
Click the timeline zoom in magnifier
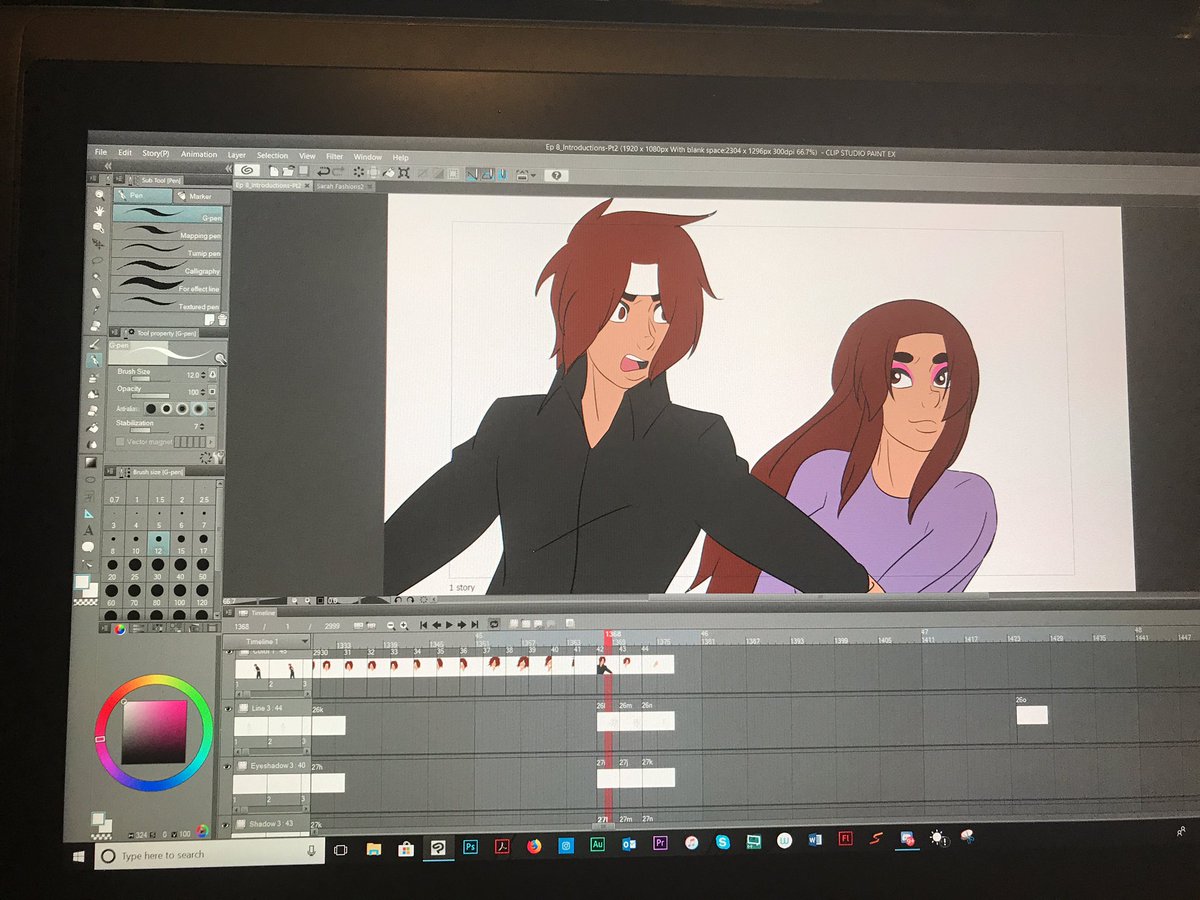[x=405, y=624]
